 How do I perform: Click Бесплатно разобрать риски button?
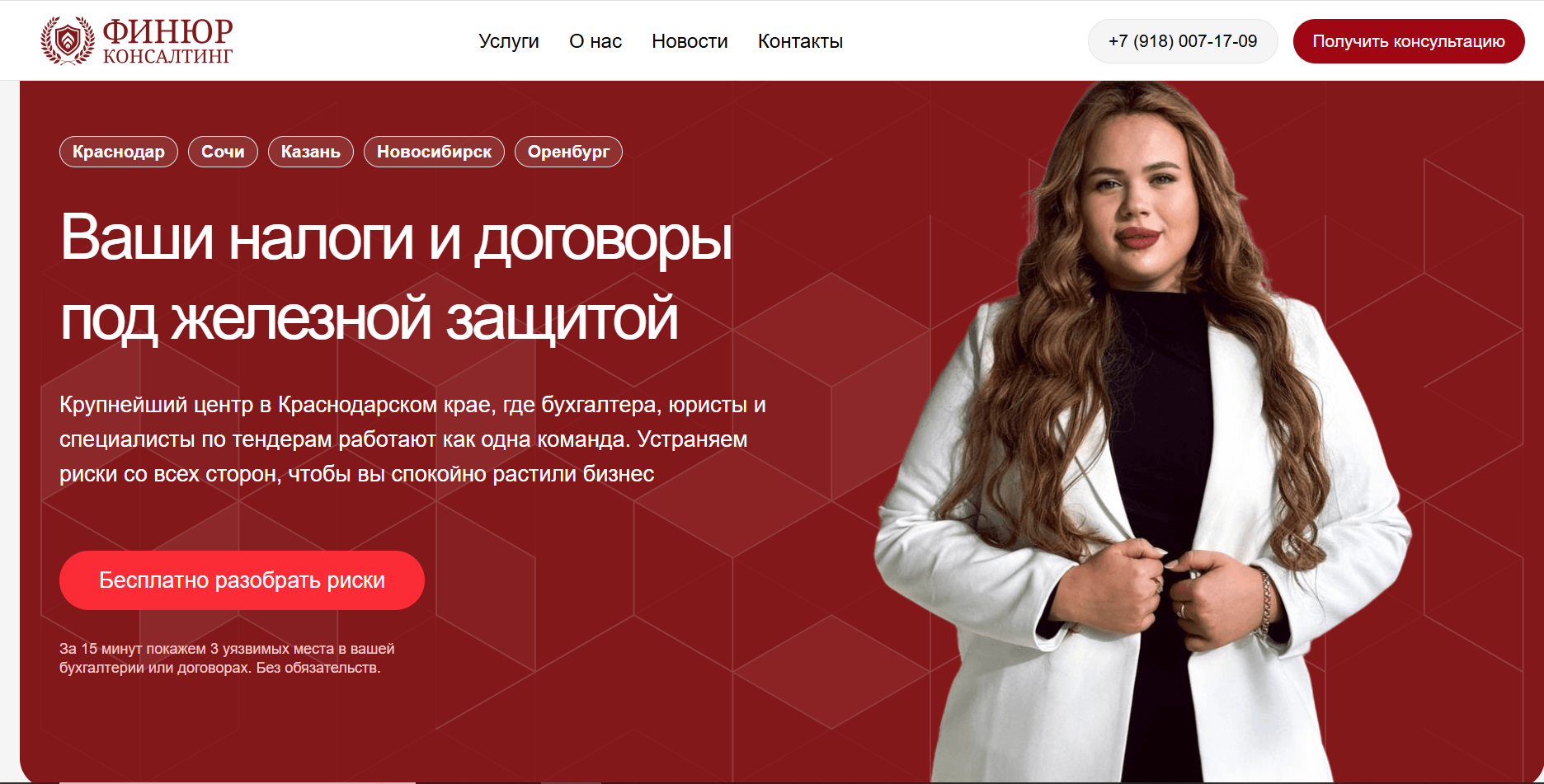click(x=242, y=580)
